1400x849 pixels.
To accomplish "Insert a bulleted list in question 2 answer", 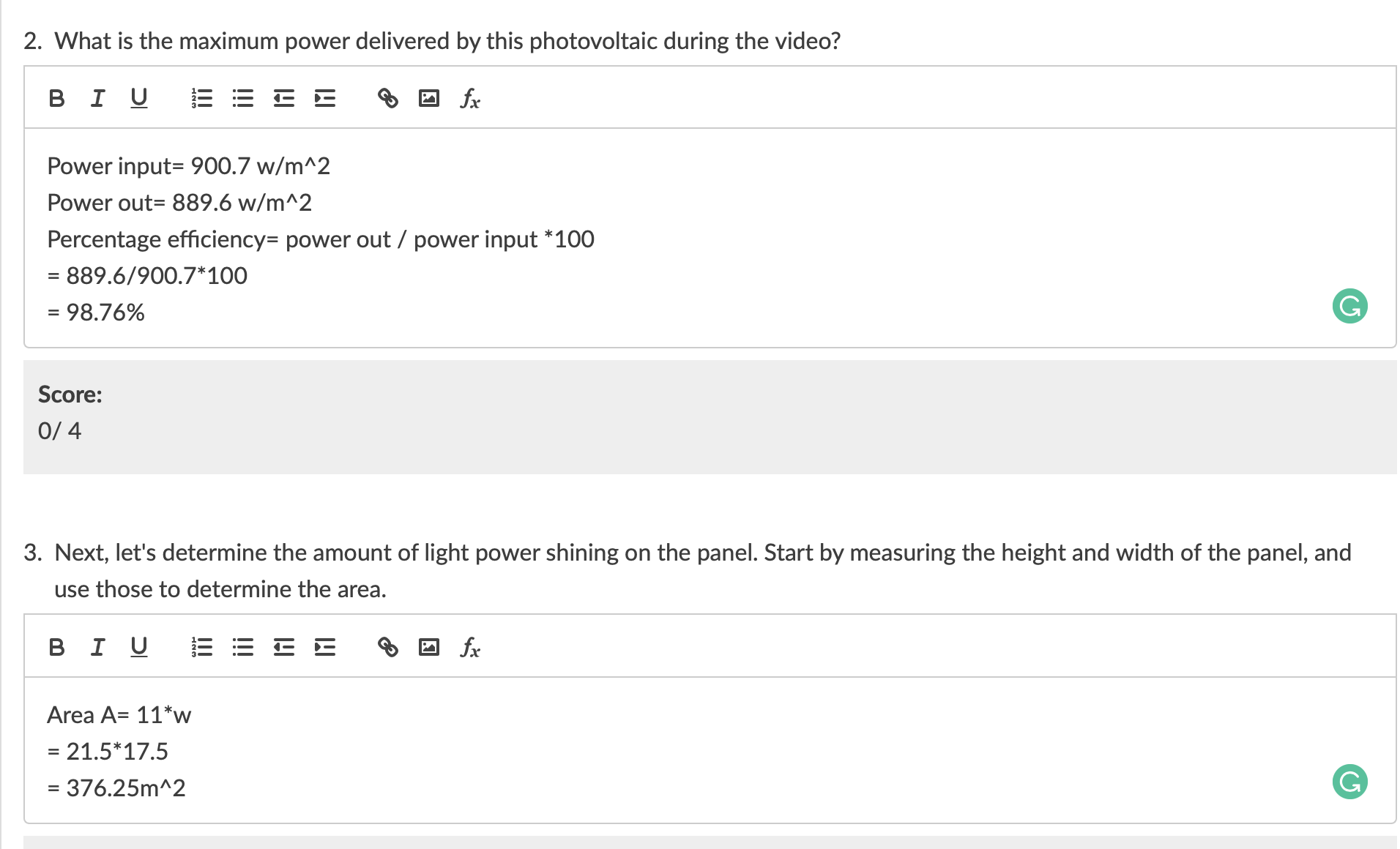I will click(x=242, y=97).
